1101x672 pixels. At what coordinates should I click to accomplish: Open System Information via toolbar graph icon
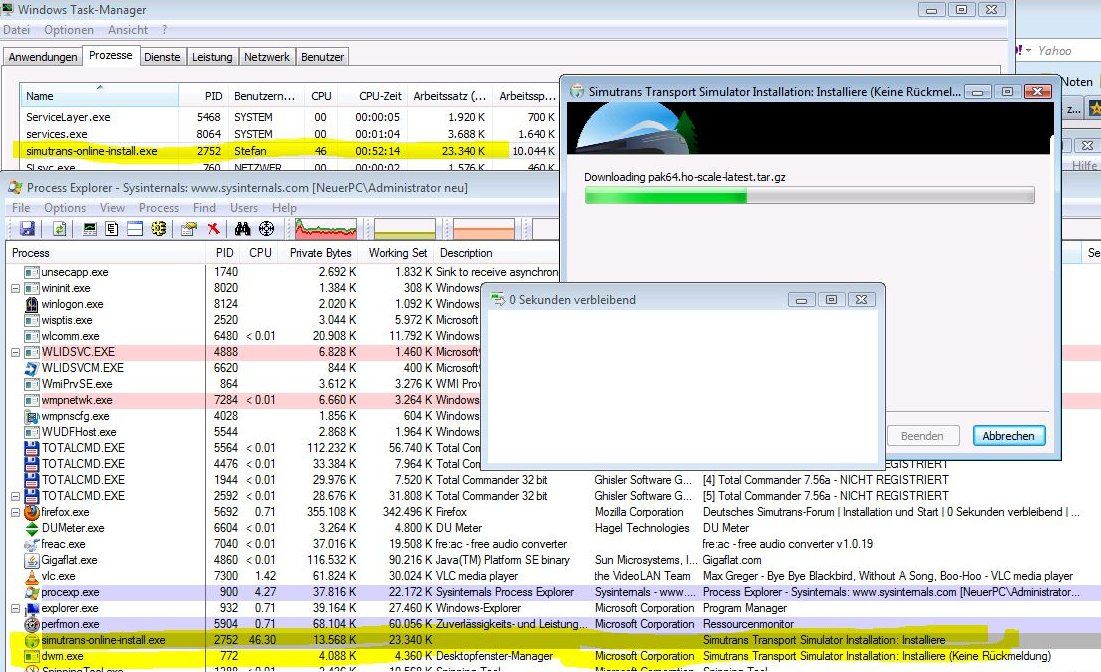[88, 229]
